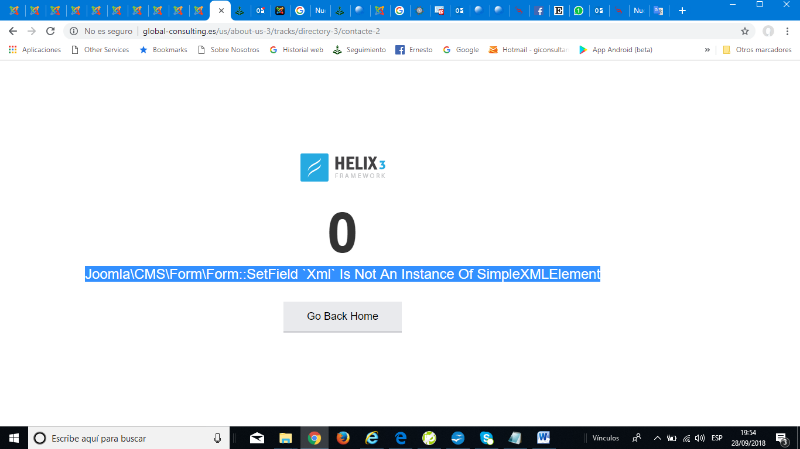Screen dimensions: 800x449
Task: Open the Vínculos toolbar on the taskbar
Action: (x=606, y=438)
